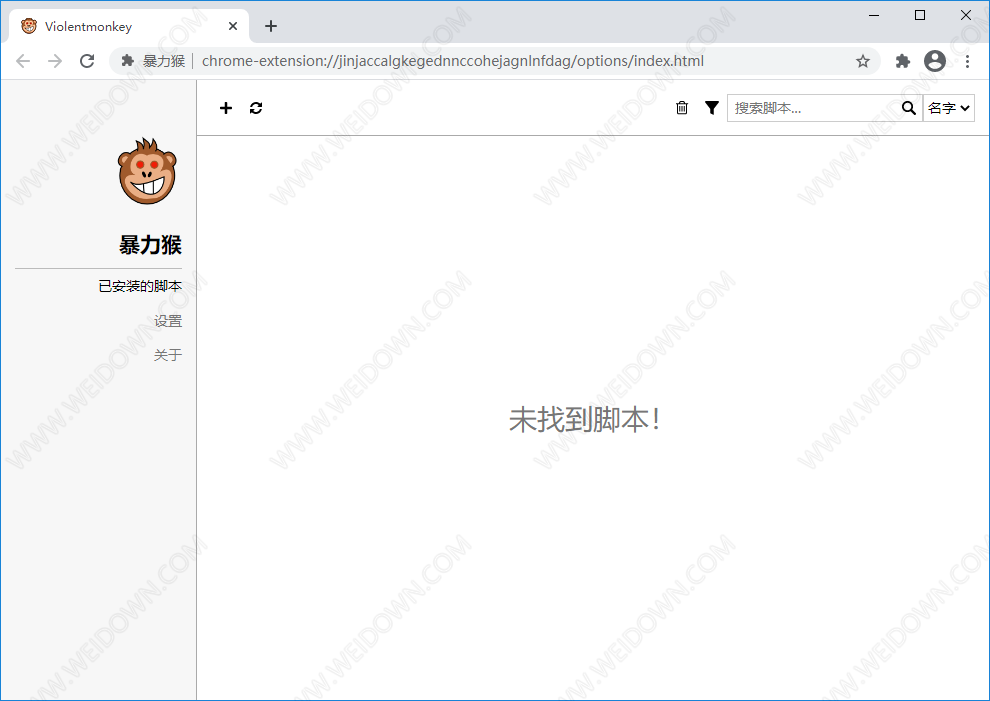This screenshot has height=701, width=990.
Task: Select 已安装的脚本 in the sidebar
Action: point(140,286)
